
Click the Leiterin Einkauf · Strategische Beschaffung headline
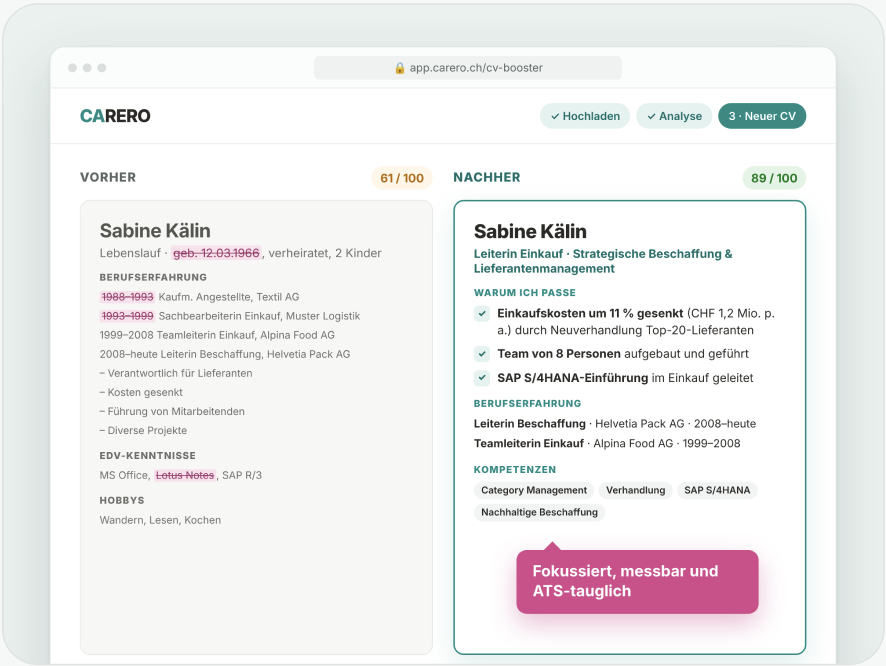pos(603,261)
